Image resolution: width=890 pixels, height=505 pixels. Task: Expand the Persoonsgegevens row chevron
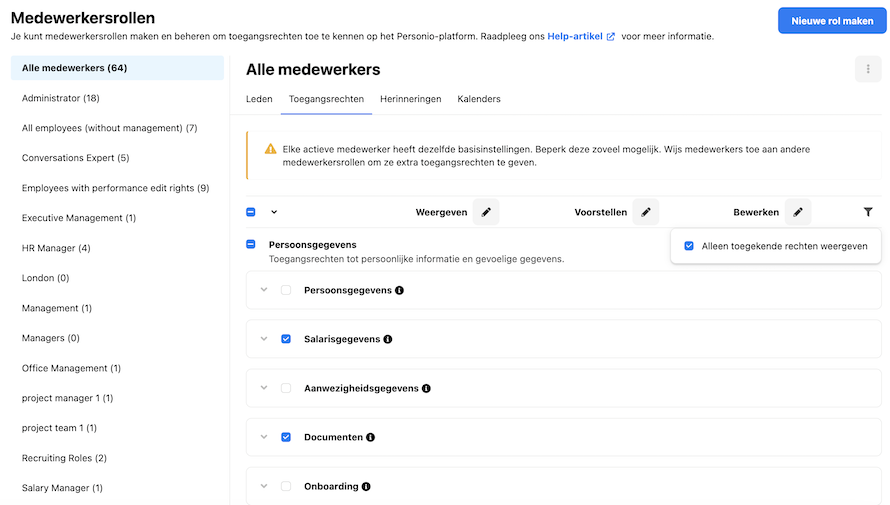coord(264,290)
